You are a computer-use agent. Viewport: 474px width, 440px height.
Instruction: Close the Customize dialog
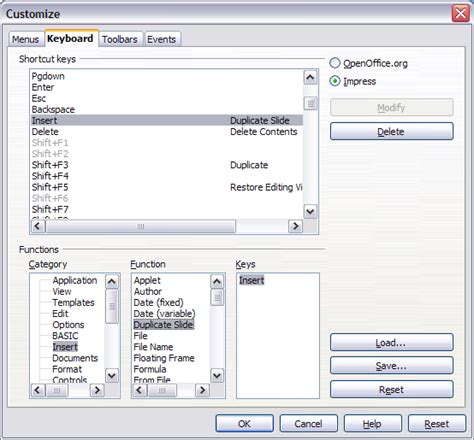(x=461, y=14)
